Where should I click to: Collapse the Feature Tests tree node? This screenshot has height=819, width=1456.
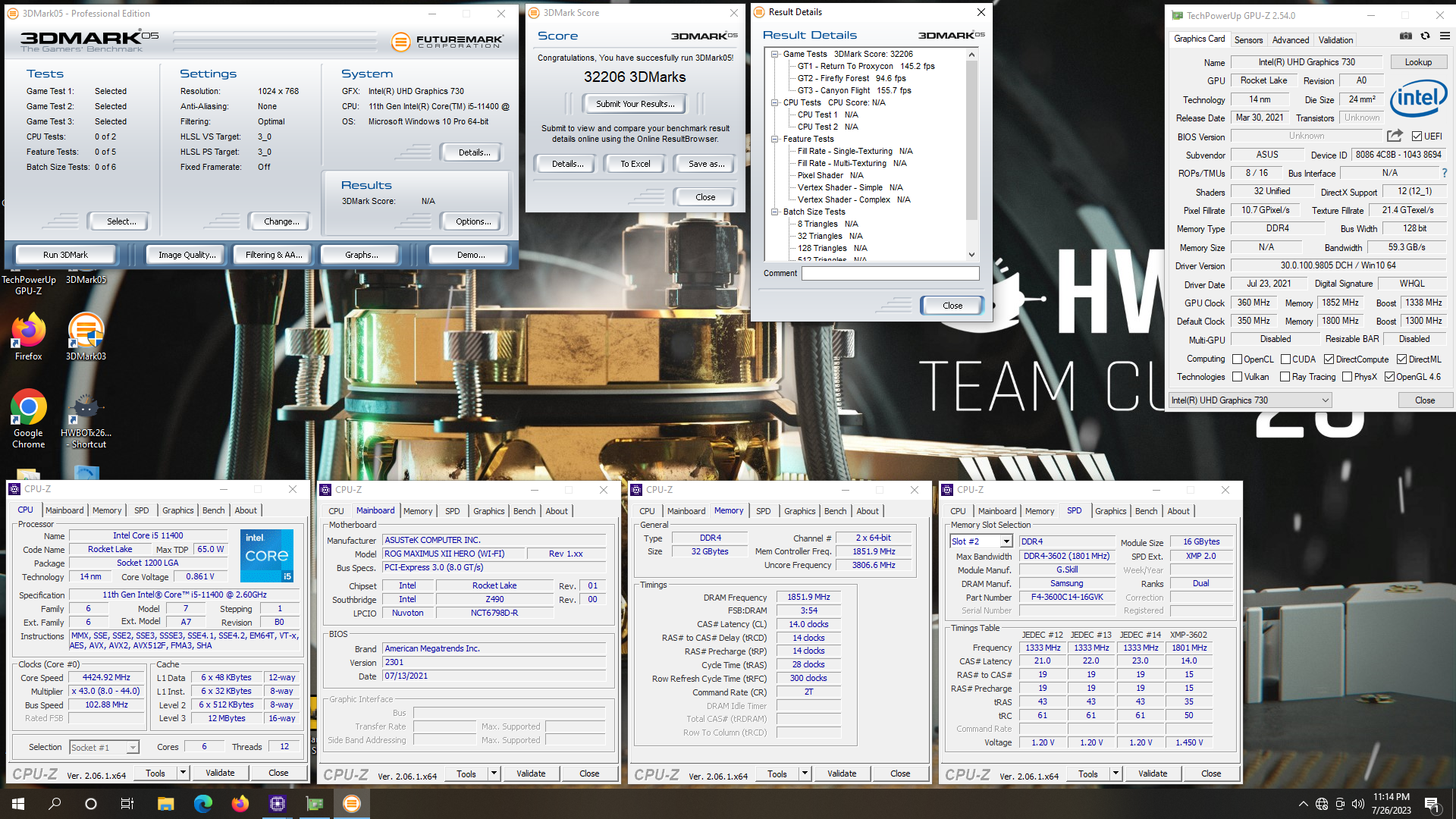pyautogui.click(x=775, y=139)
